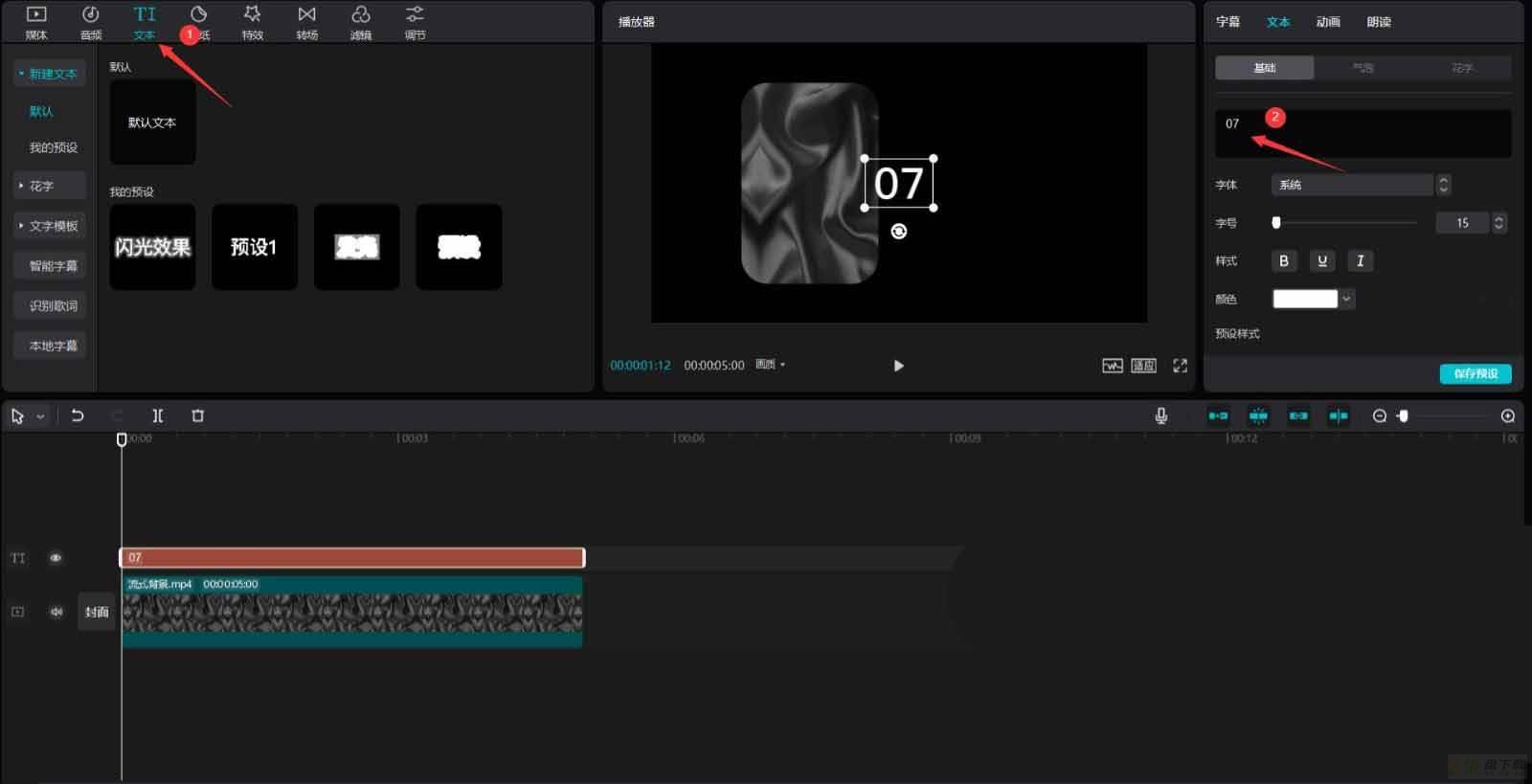The image size is (1532, 784).
Task: Click the text track TI icon
Action: 18,558
